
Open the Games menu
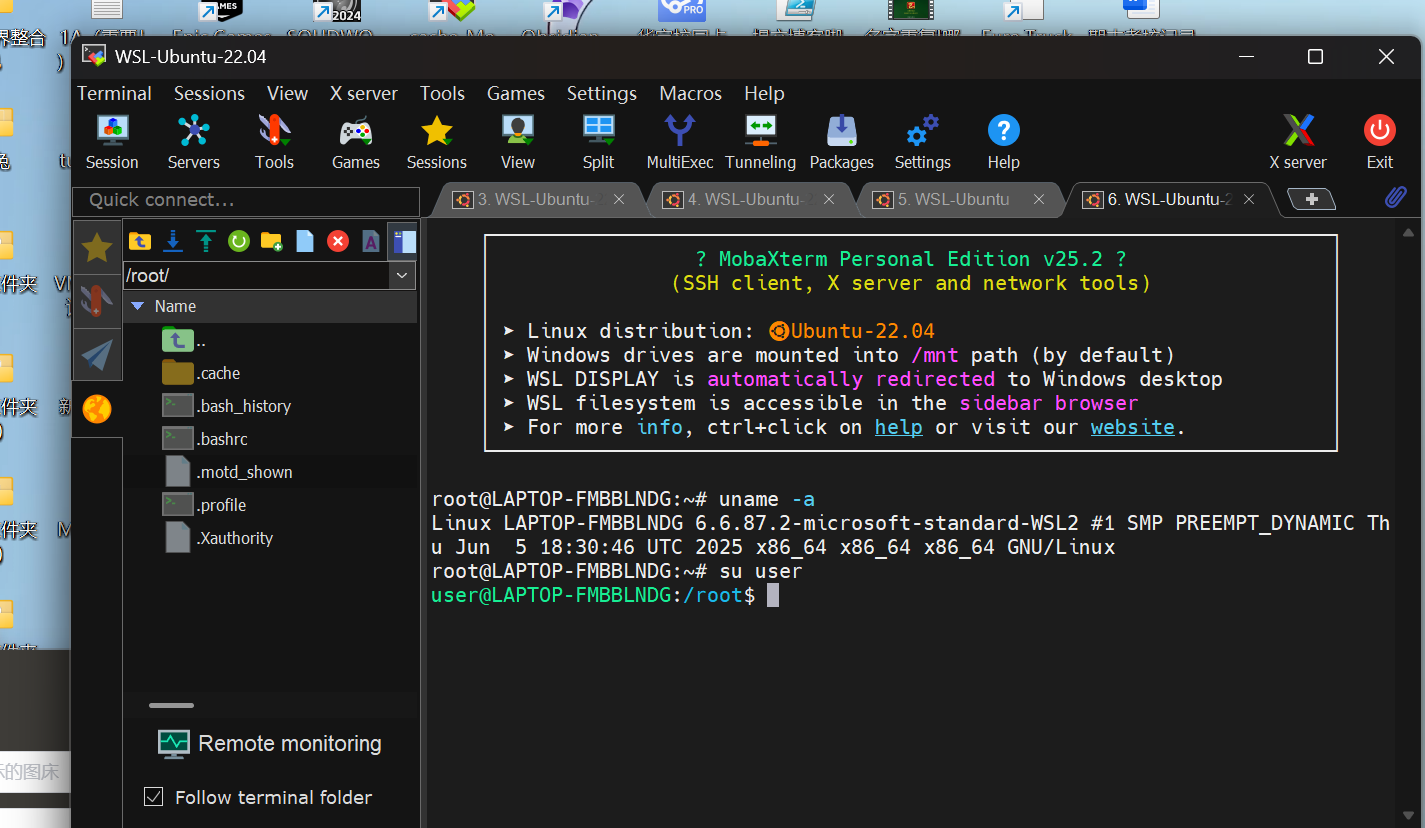pyautogui.click(x=516, y=93)
